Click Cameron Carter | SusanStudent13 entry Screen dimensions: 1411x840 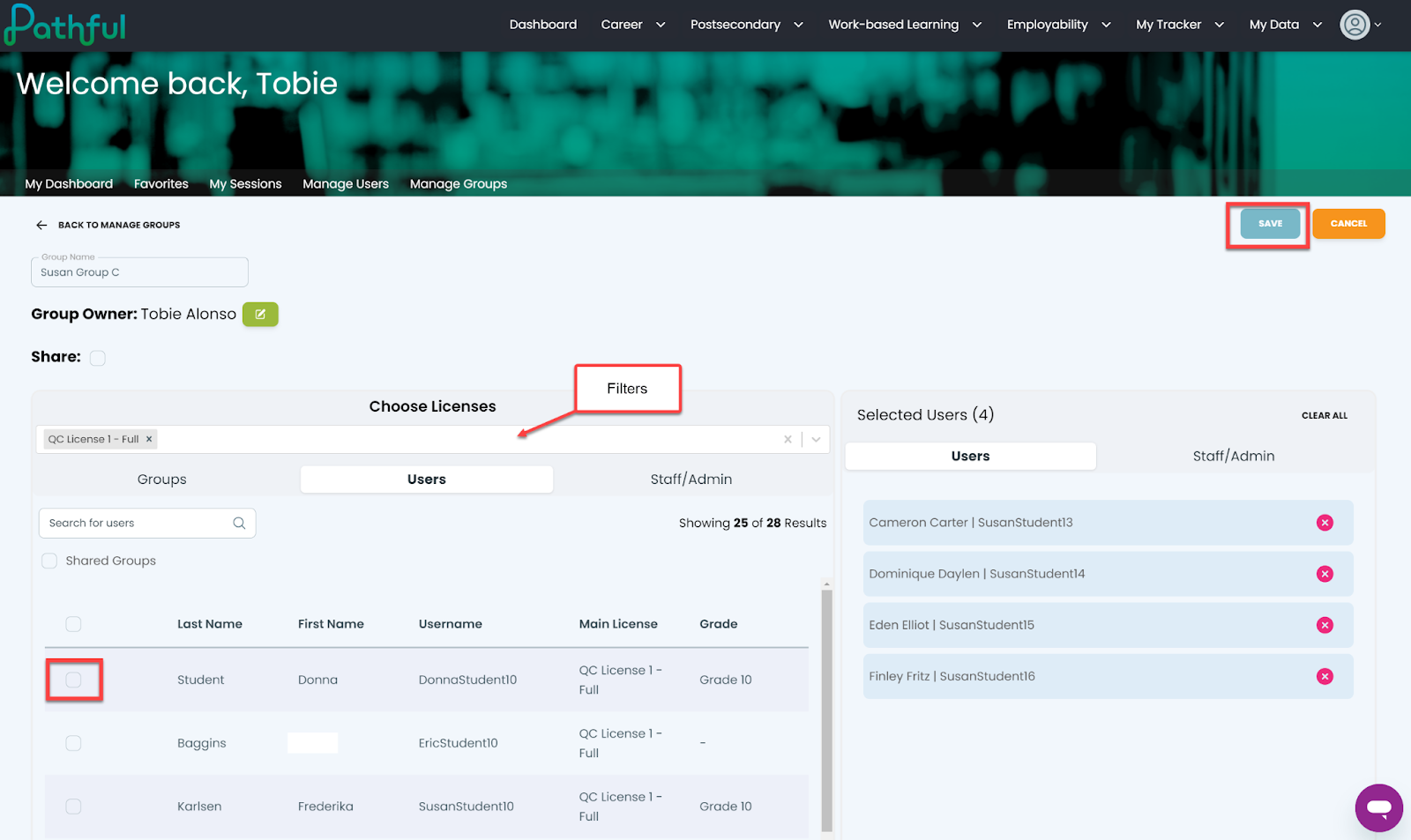click(x=1109, y=523)
